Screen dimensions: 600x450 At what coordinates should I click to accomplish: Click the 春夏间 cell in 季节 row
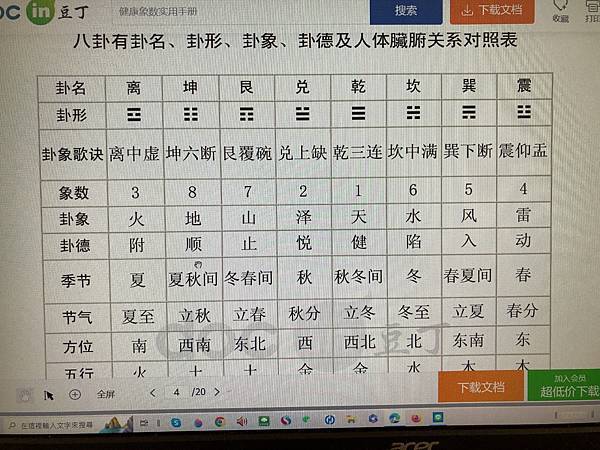[x=468, y=276]
